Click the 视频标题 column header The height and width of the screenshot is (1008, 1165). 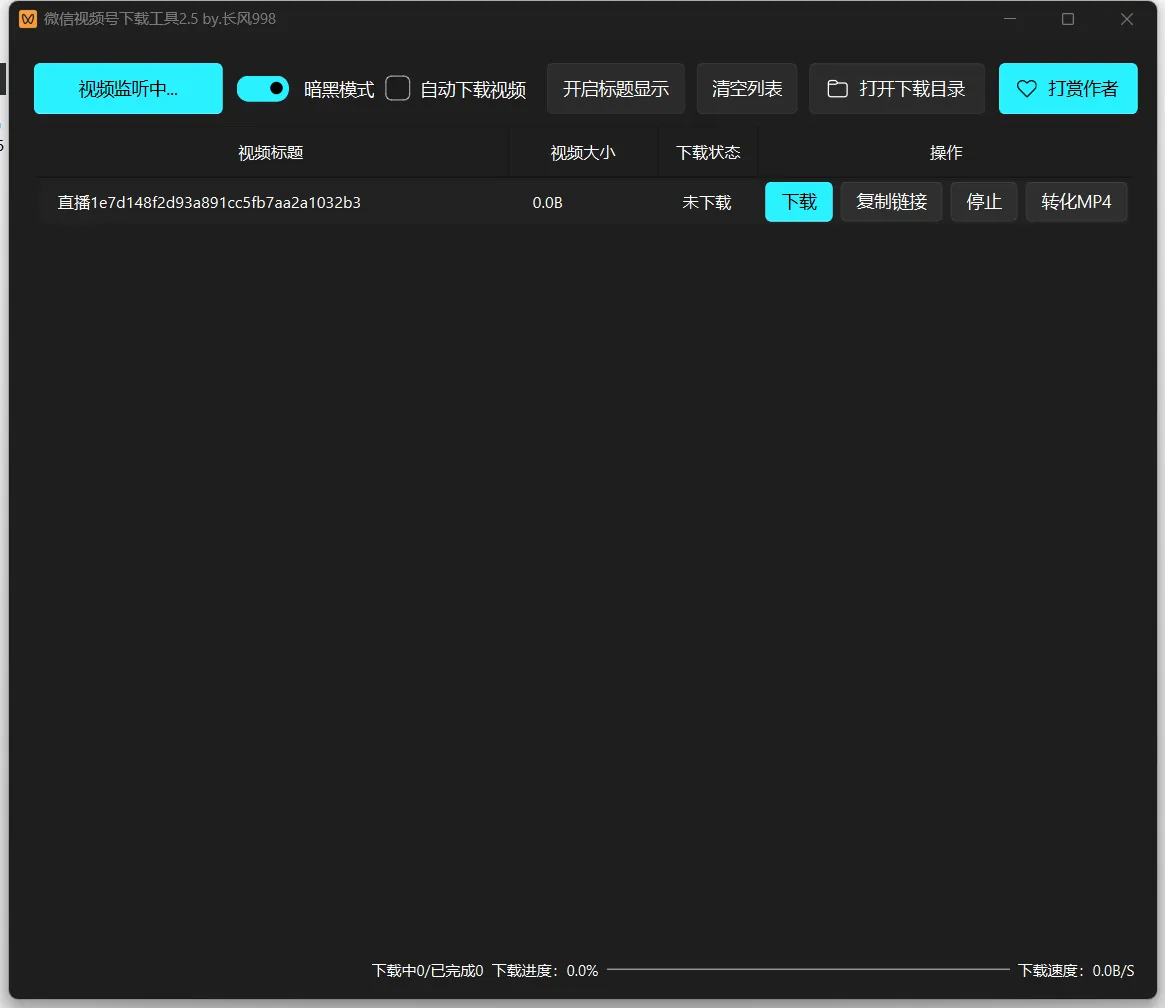coord(271,153)
